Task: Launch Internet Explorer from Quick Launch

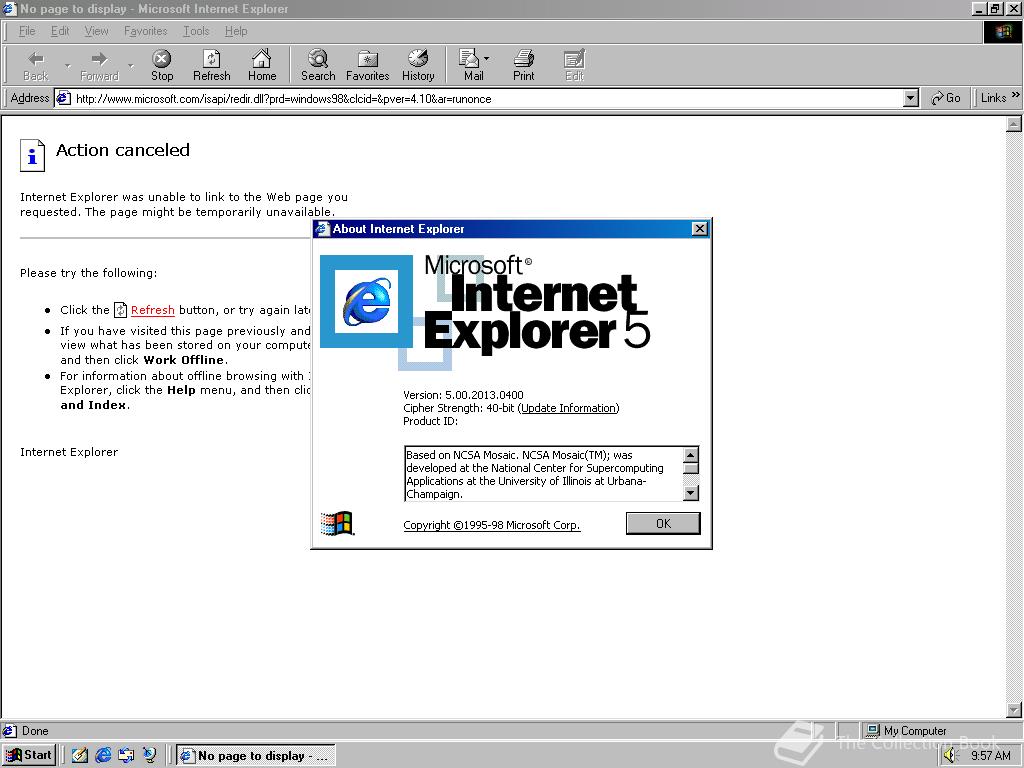Action: (103, 755)
